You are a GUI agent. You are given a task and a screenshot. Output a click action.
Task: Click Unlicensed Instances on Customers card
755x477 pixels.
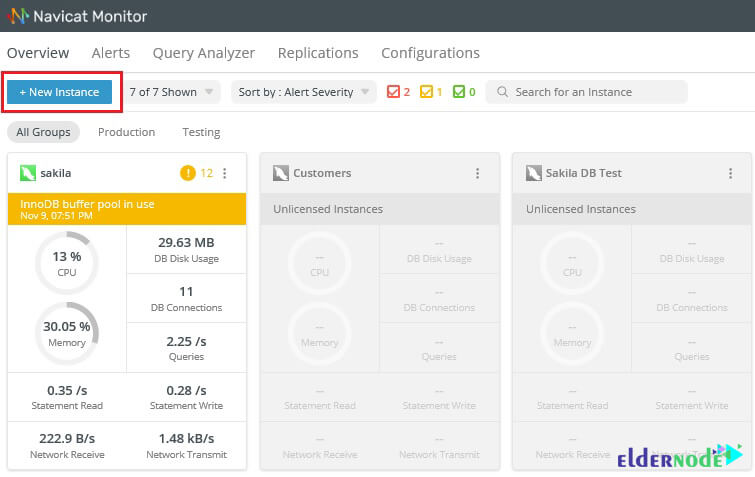click(x=328, y=209)
